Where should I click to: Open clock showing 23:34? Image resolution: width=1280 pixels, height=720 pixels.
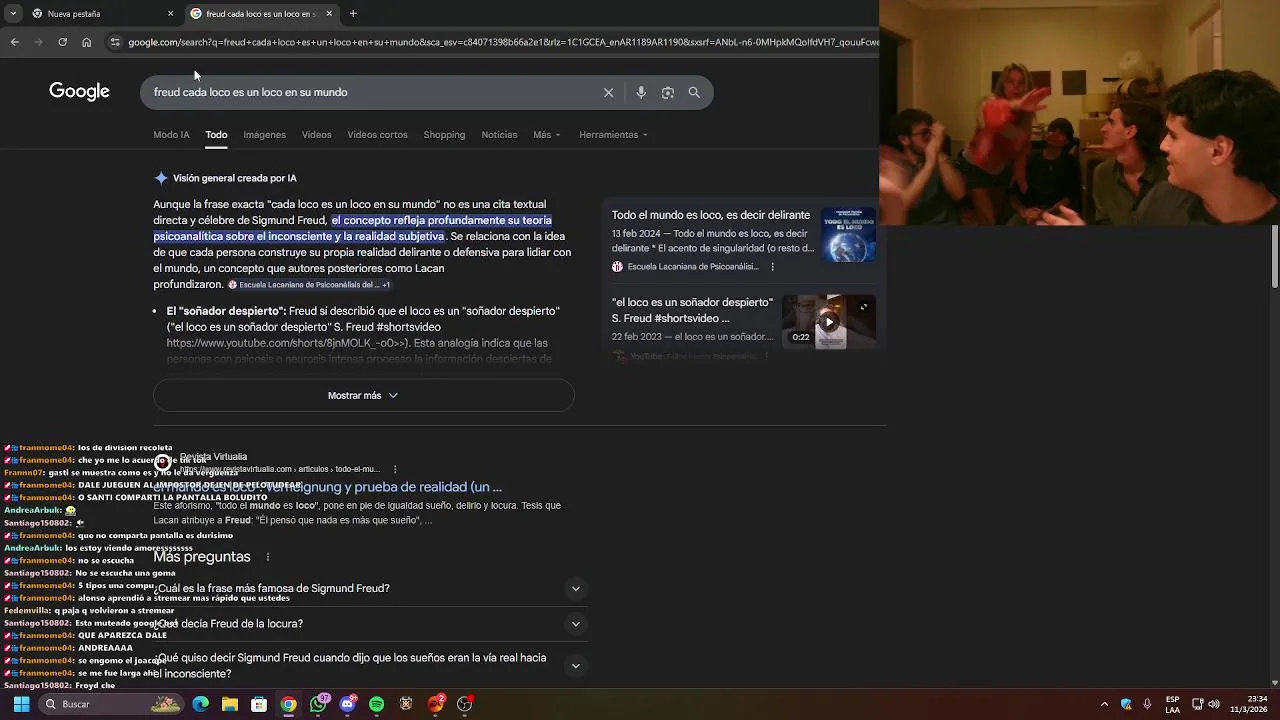click(x=1249, y=704)
